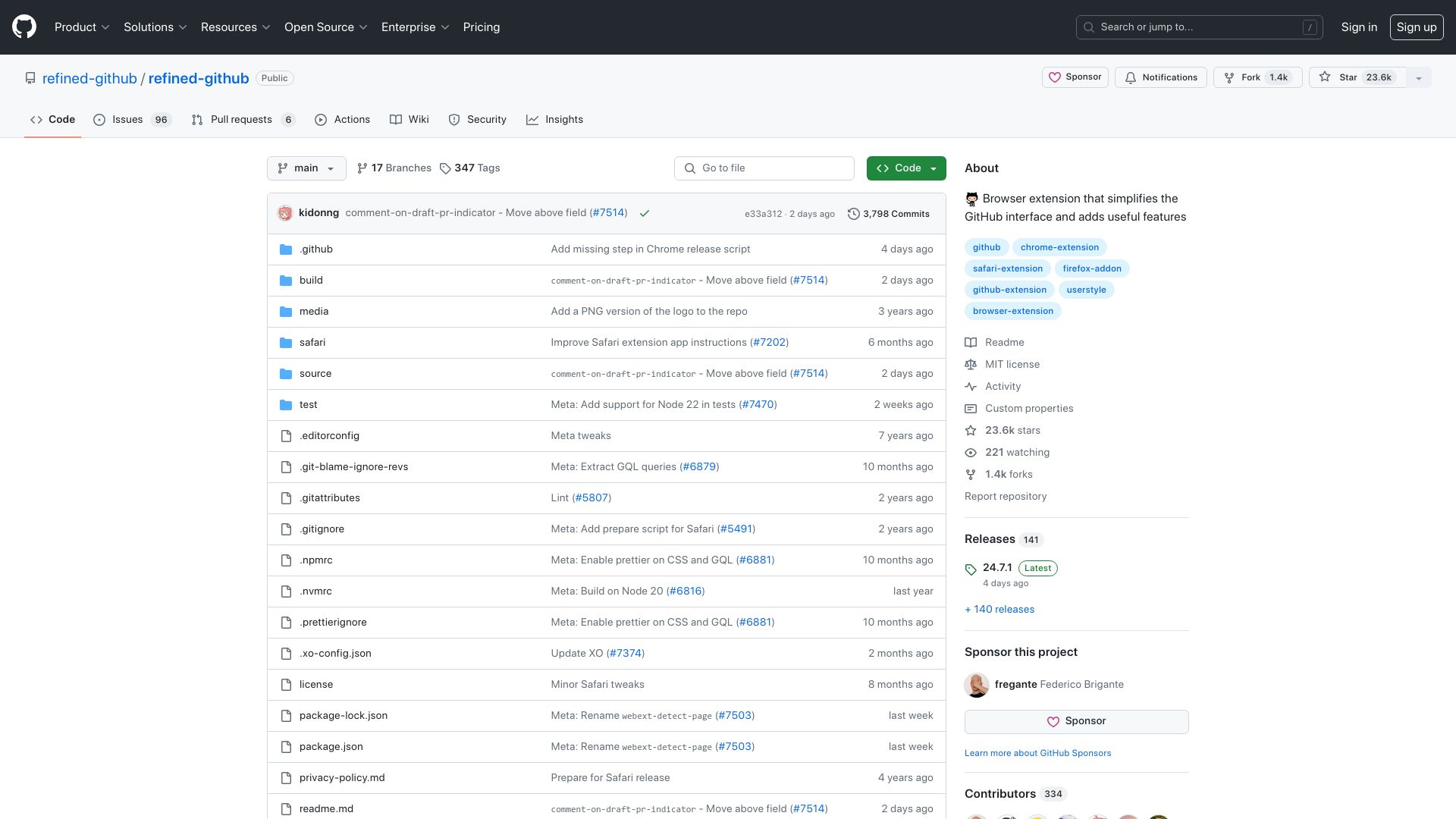Click the readme.md file icon
Screen dimensions: 1456x819
pyautogui.click(x=286, y=809)
